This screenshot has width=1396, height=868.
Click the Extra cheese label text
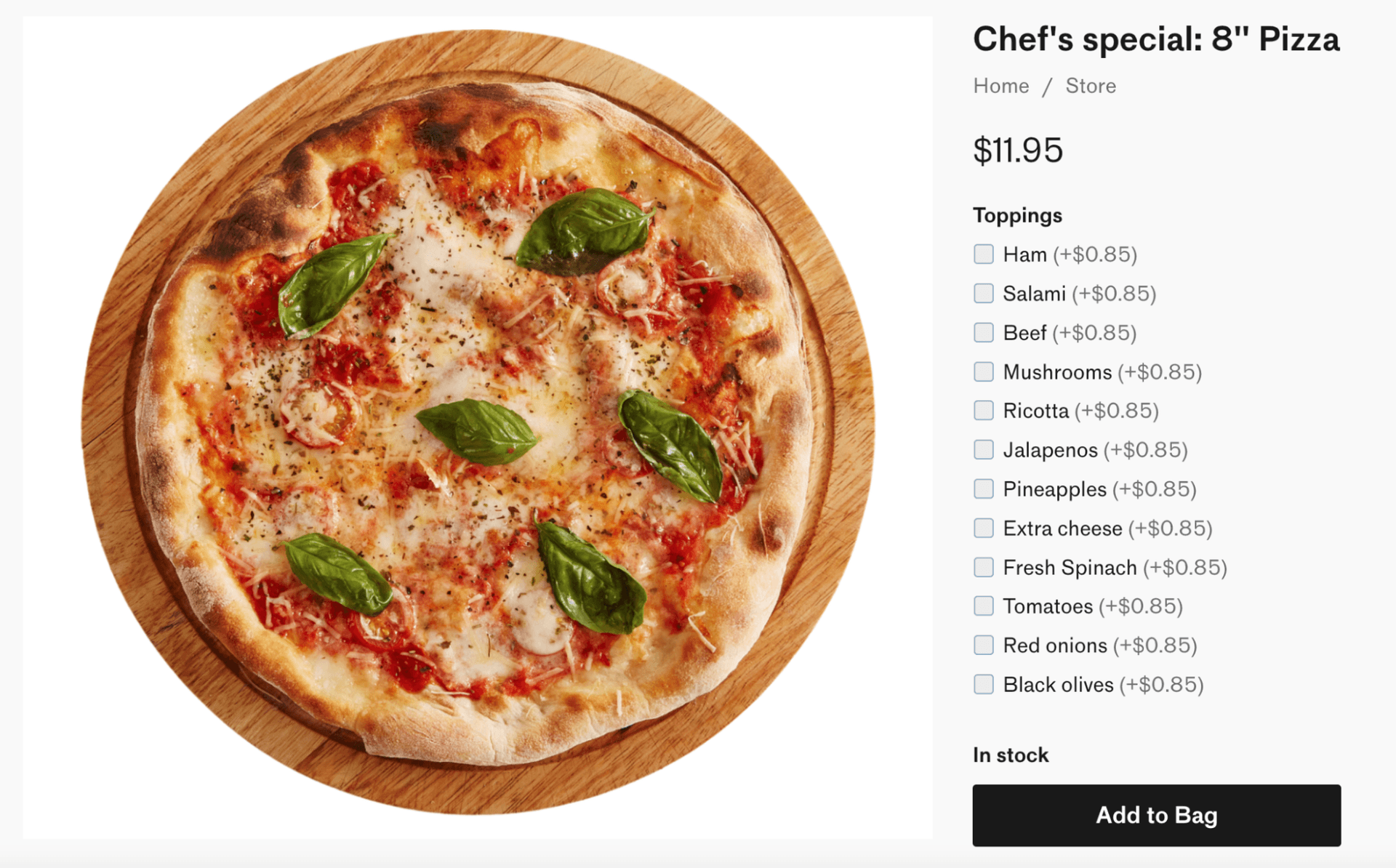[x=1062, y=529]
